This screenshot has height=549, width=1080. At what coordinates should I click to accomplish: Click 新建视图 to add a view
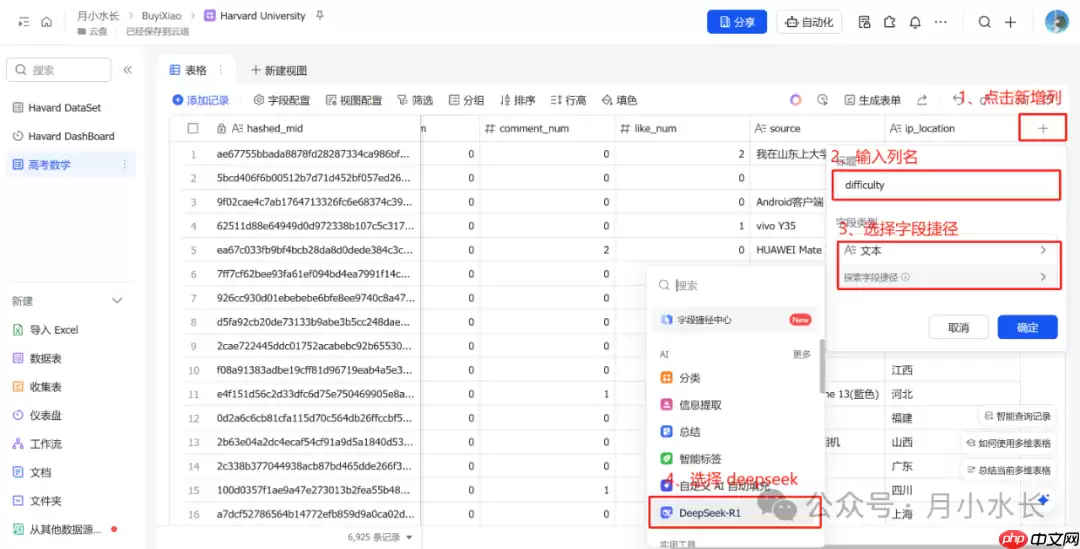pos(279,70)
